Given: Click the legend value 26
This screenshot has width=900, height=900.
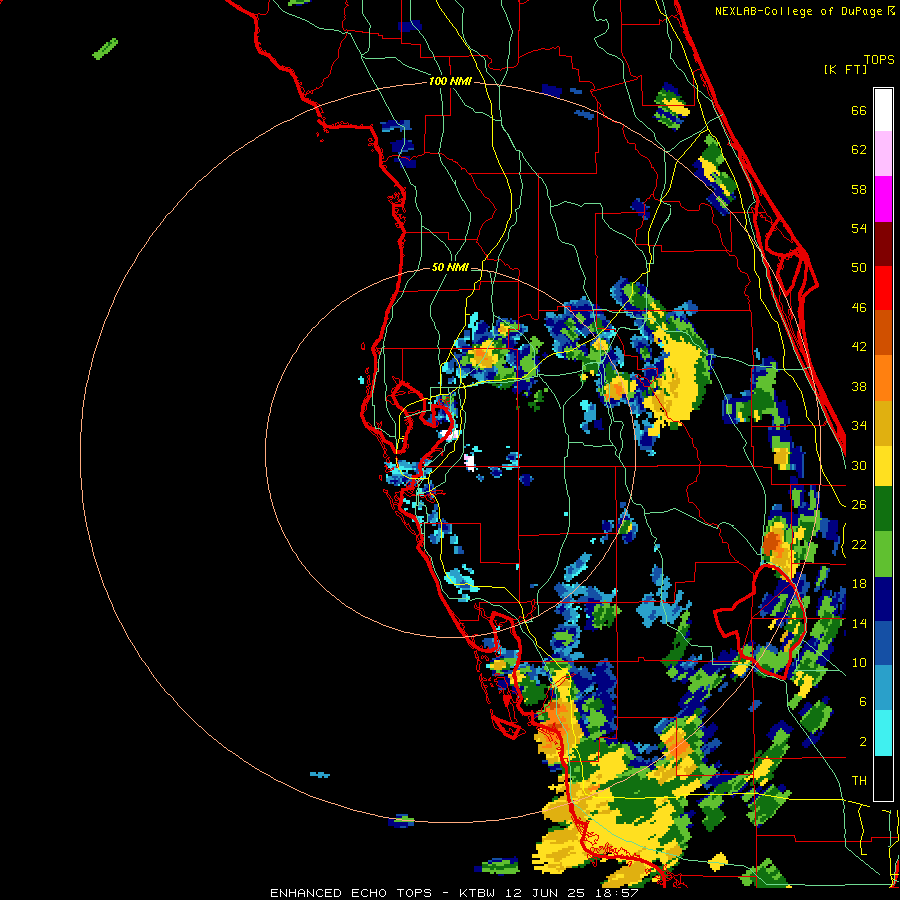Looking at the screenshot, I should click(859, 505).
